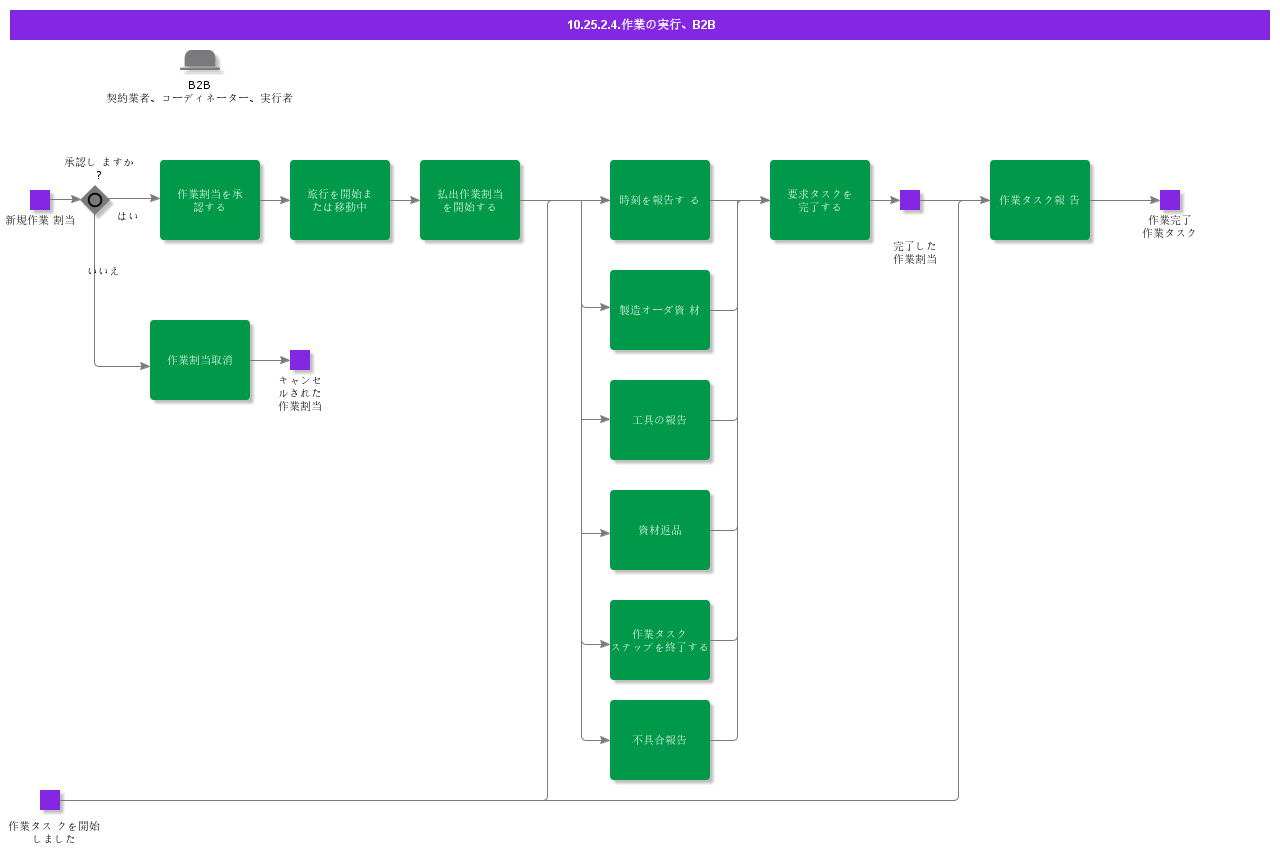1280x856 pixels.
Task: Click the 要求タスクを完了する box
Action: [820, 200]
